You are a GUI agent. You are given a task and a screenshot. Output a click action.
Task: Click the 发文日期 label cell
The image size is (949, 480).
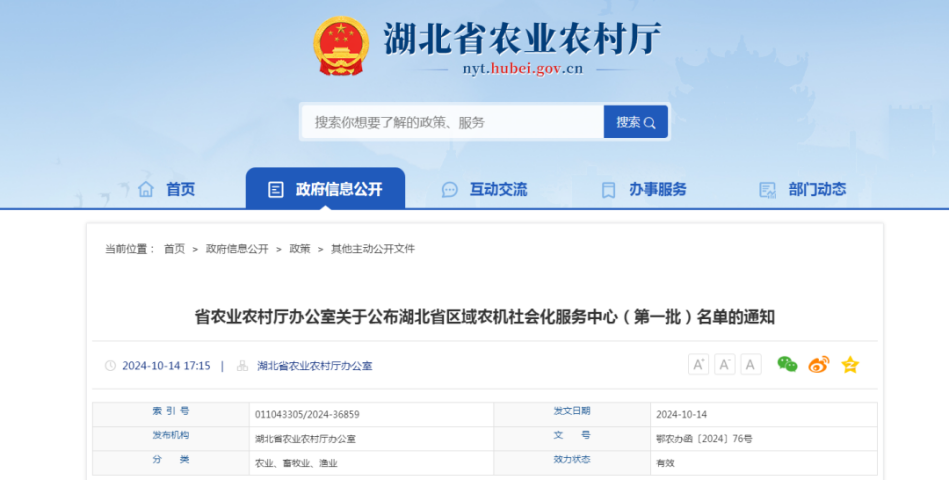(x=572, y=414)
